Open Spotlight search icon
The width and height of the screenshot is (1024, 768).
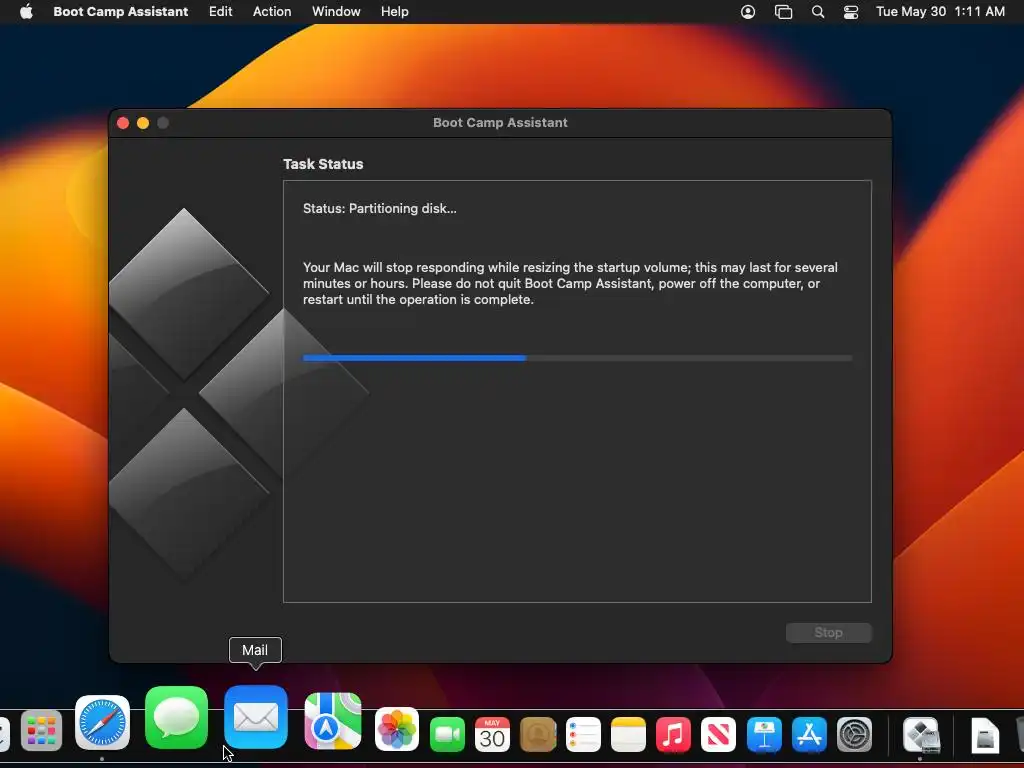[818, 11]
